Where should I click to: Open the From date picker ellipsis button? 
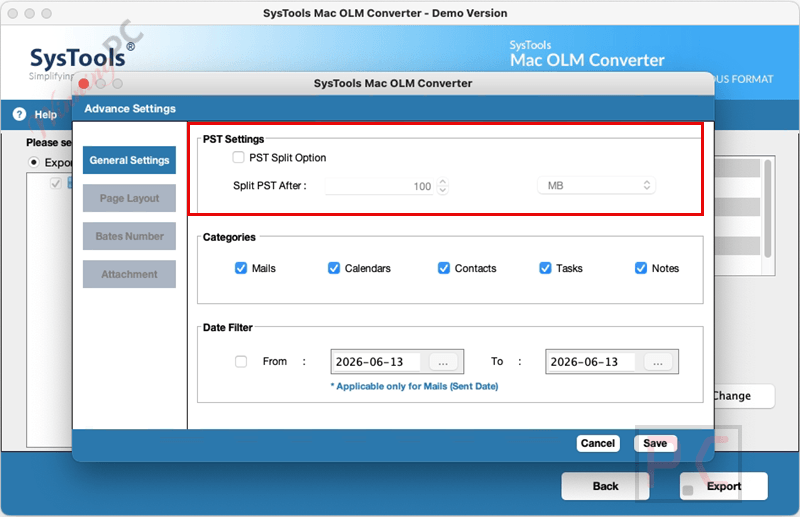(442, 362)
